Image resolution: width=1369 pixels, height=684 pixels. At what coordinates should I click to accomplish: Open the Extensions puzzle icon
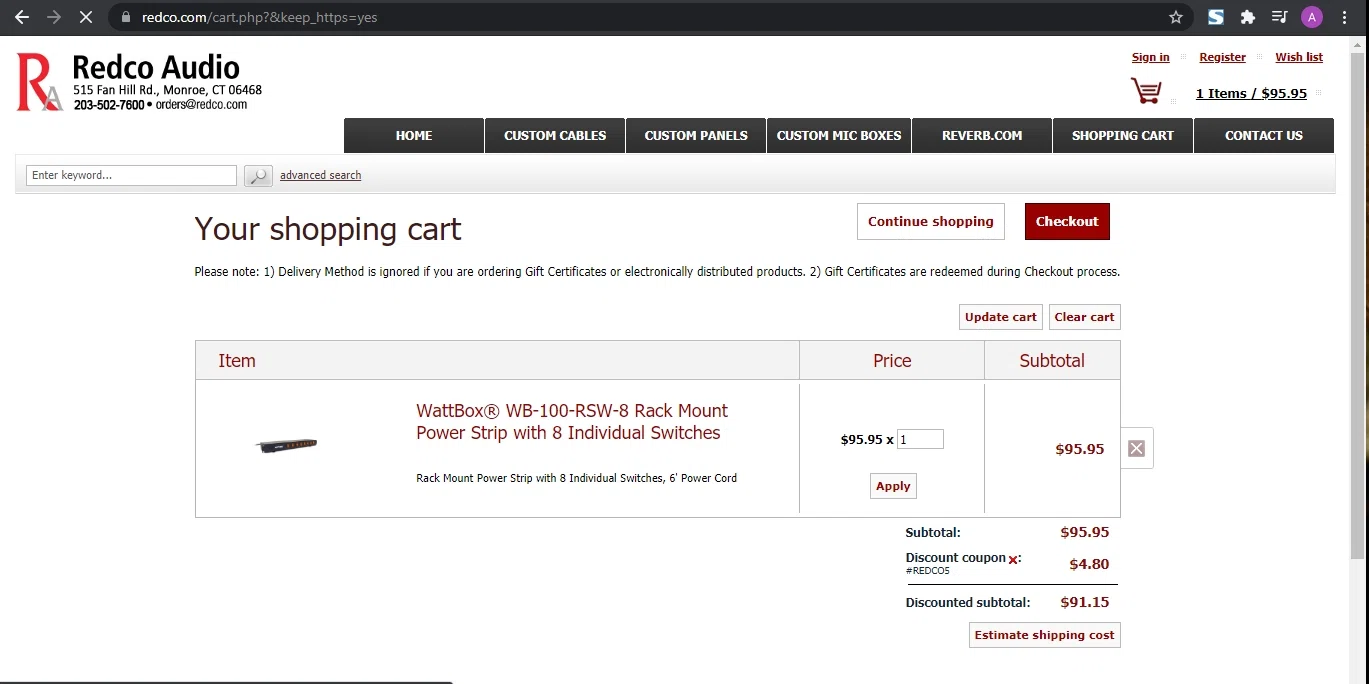click(1247, 17)
